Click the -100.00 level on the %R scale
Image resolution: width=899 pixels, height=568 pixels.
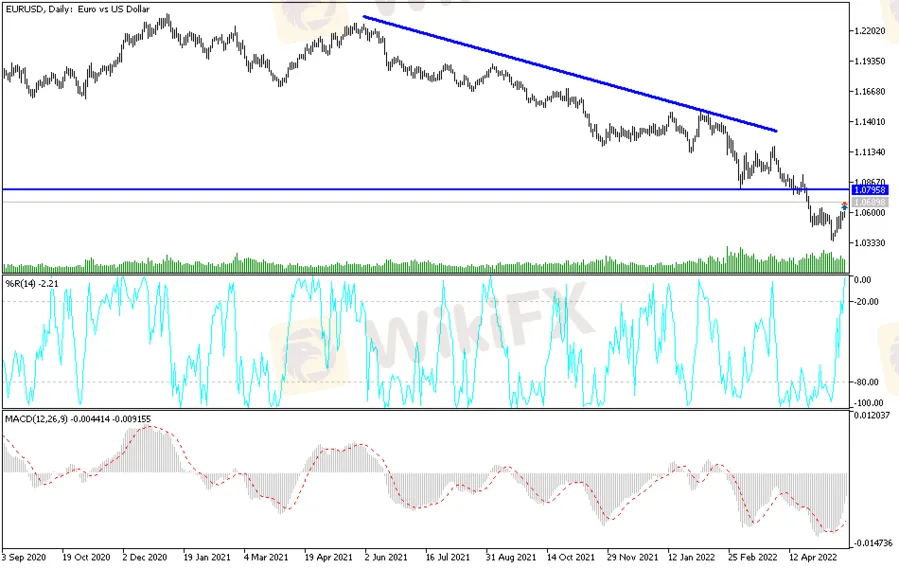point(869,403)
